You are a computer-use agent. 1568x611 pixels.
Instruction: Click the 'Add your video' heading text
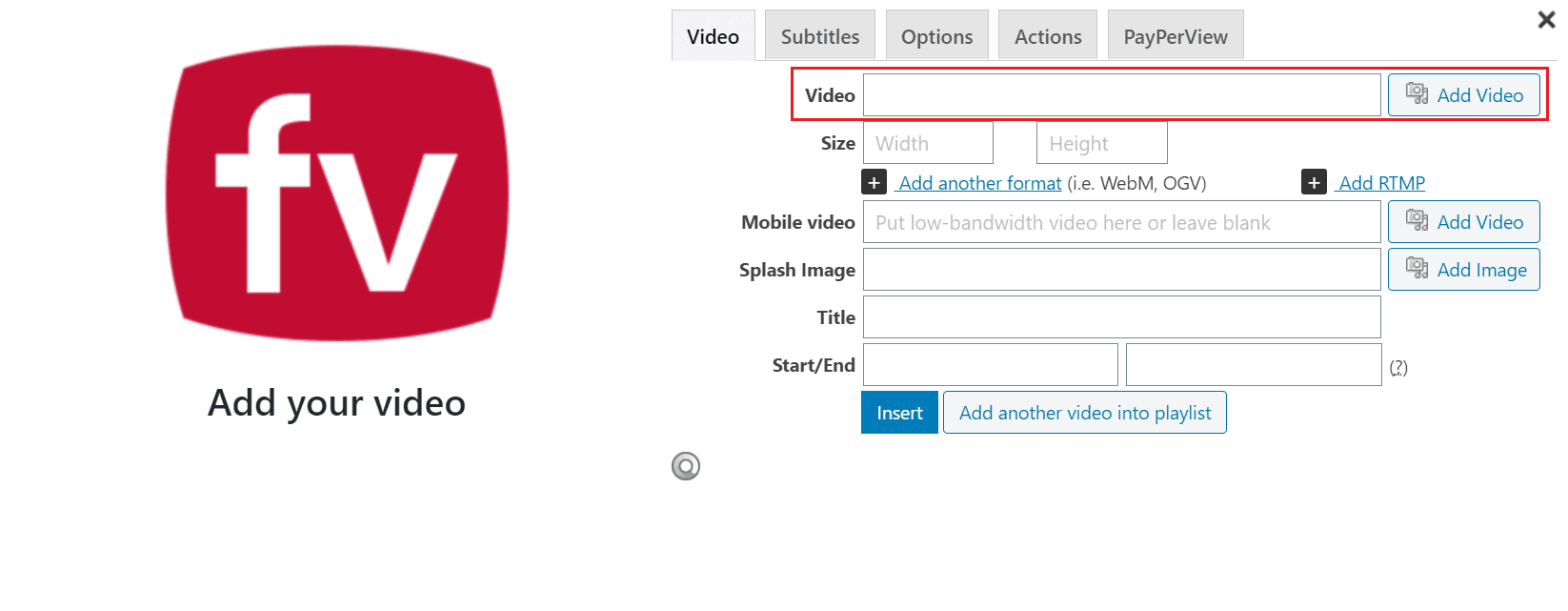[x=337, y=403]
